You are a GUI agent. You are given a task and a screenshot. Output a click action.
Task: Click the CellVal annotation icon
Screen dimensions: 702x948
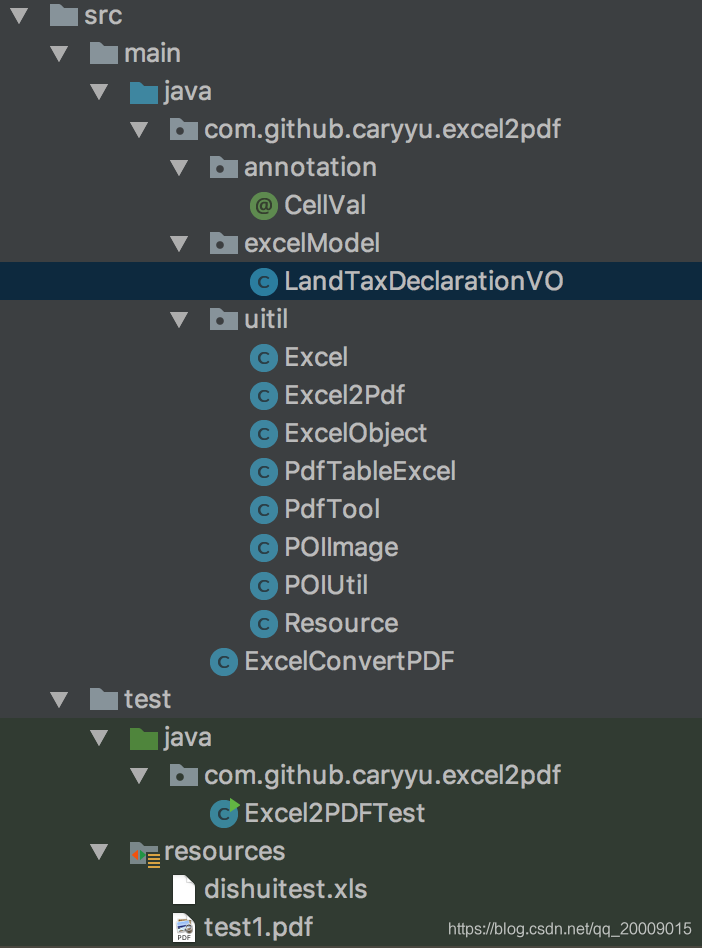tap(263, 205)
